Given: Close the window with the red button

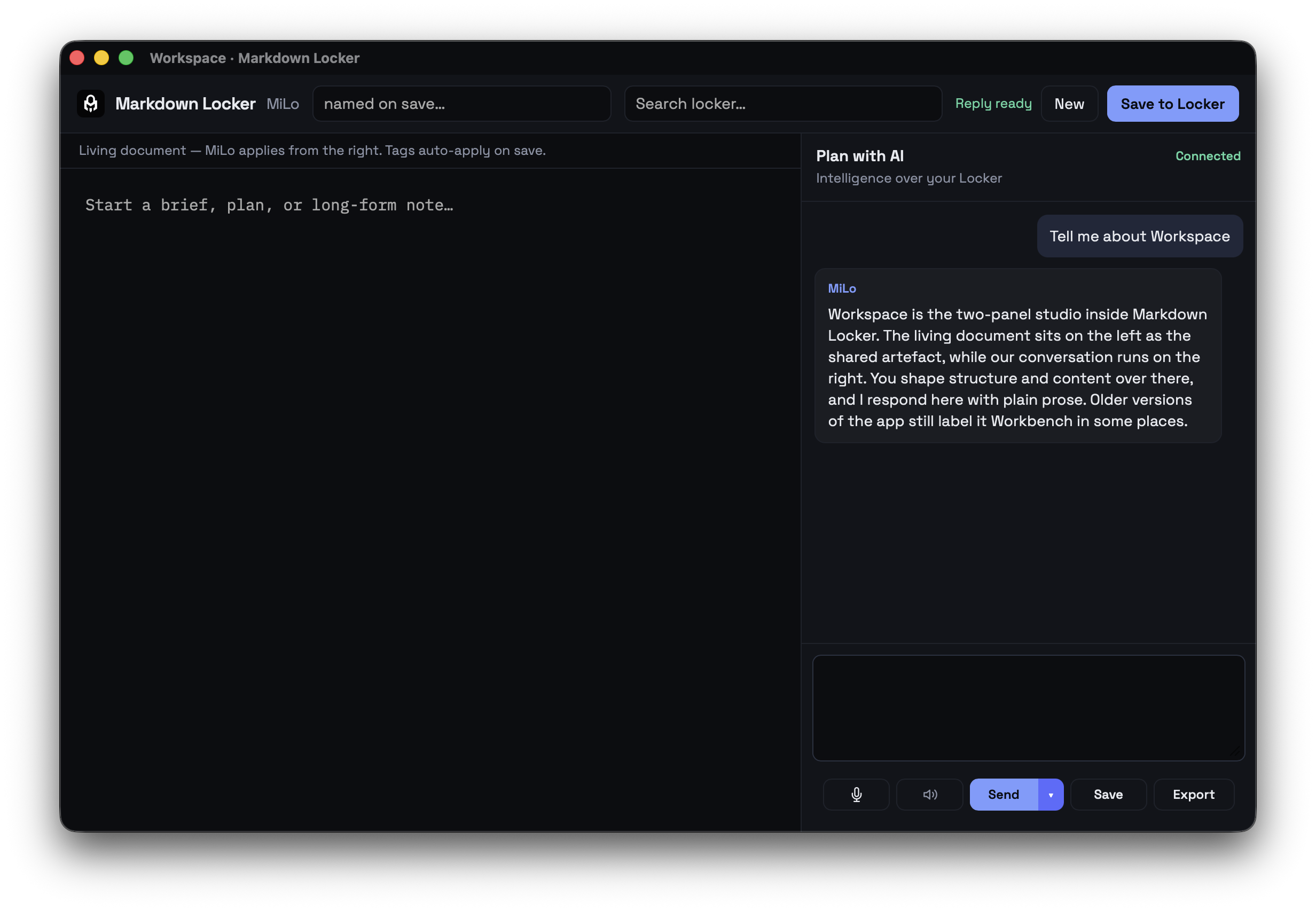Looking at the screenshot, I should point(77,58).
